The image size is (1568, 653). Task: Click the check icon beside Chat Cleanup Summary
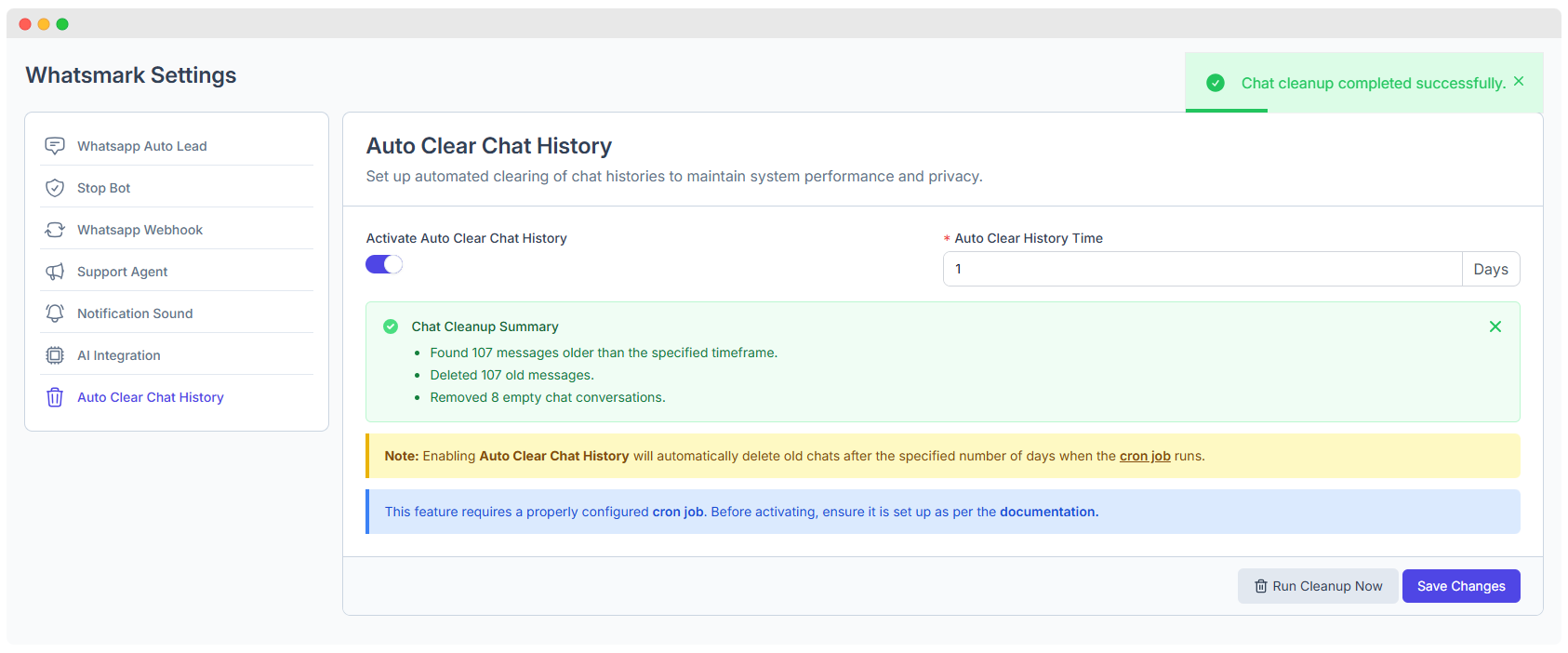[x=391, y=326]
